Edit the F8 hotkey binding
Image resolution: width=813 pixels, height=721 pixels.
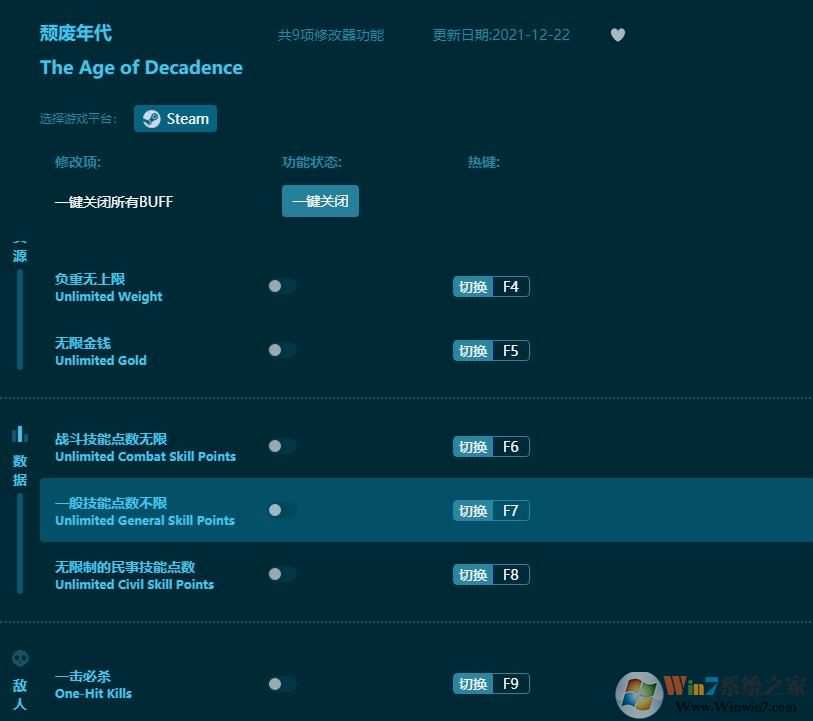[510, 575]
